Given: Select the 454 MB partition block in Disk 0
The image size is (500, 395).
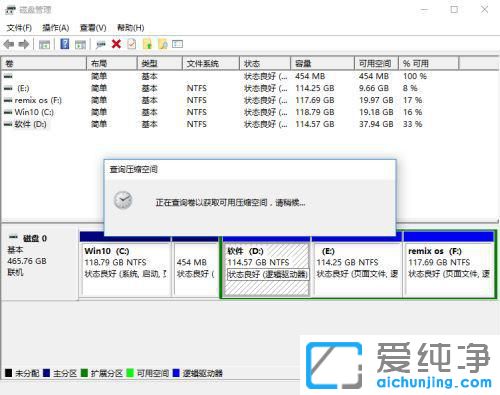Looking at the screenshot, I should [x=196, y=269].
